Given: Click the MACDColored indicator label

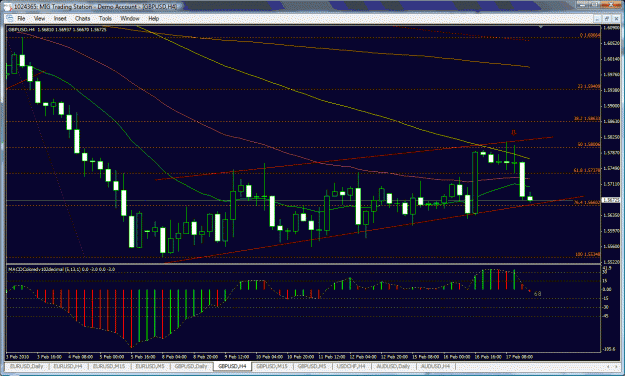Looking at the screenshot, I should tap(61, 270).
